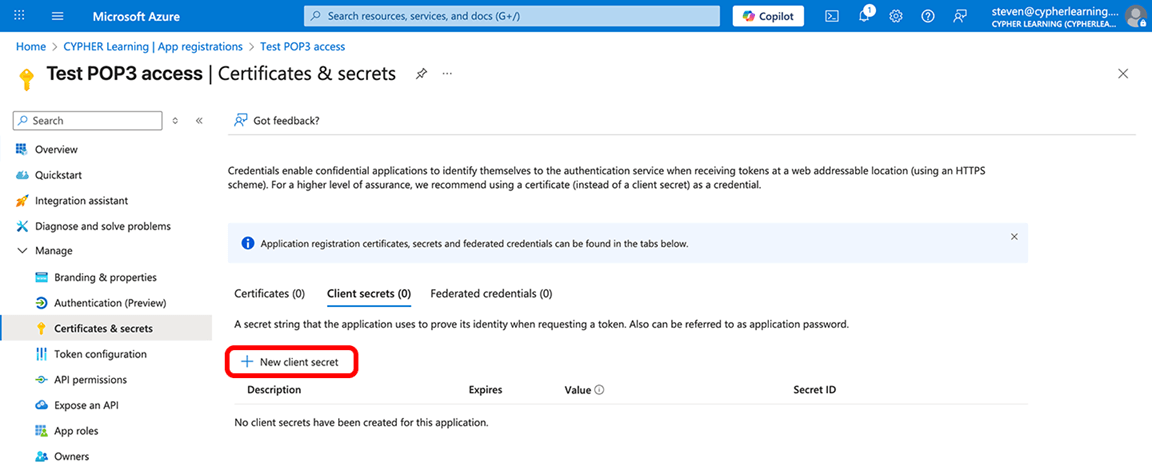Open the user account avatar
Viewport: 1152px width, 470px height.
tap(1134, 16)
